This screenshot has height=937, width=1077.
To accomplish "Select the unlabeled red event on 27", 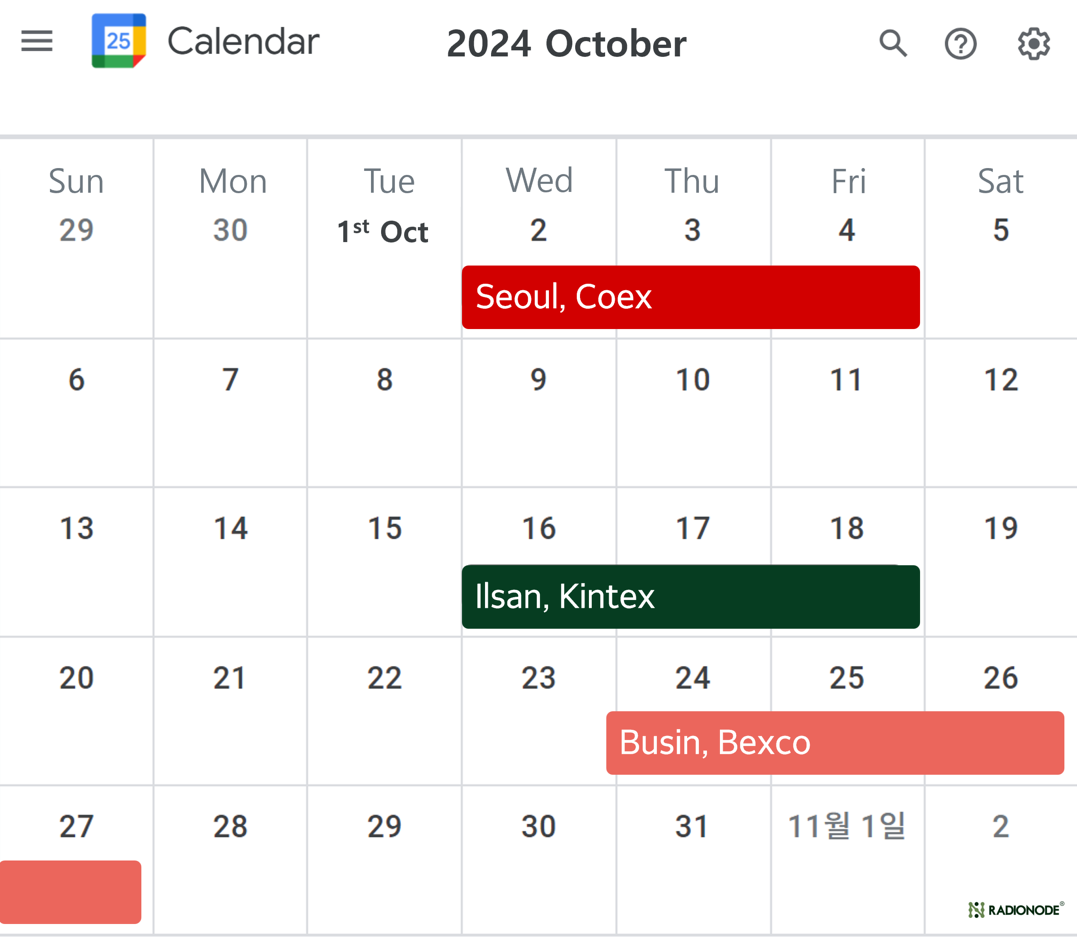I will [x=70, y=892].
